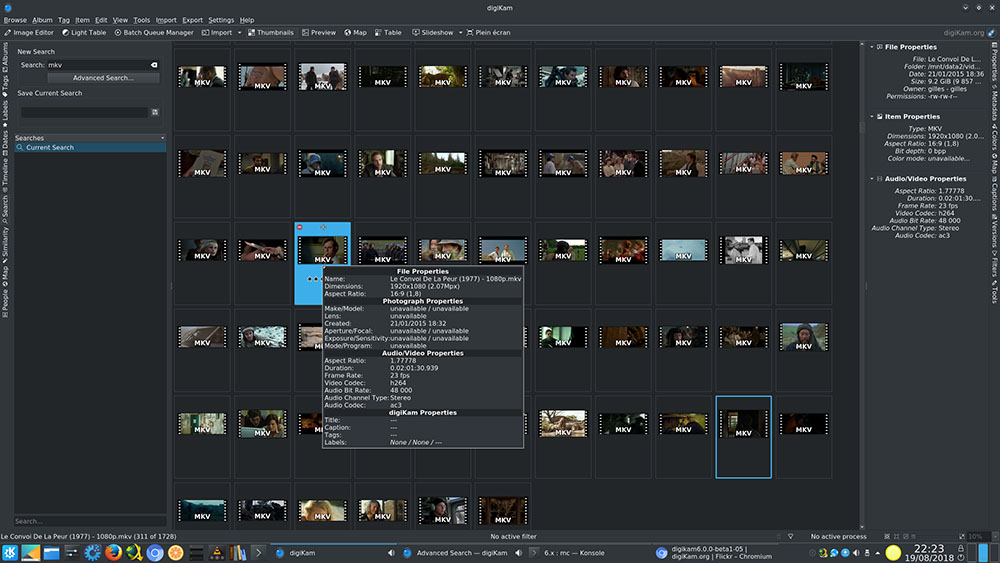Open the Import dropdown arrow
The width and height of the screenshot is (1000, 563).
pos(240,32)
